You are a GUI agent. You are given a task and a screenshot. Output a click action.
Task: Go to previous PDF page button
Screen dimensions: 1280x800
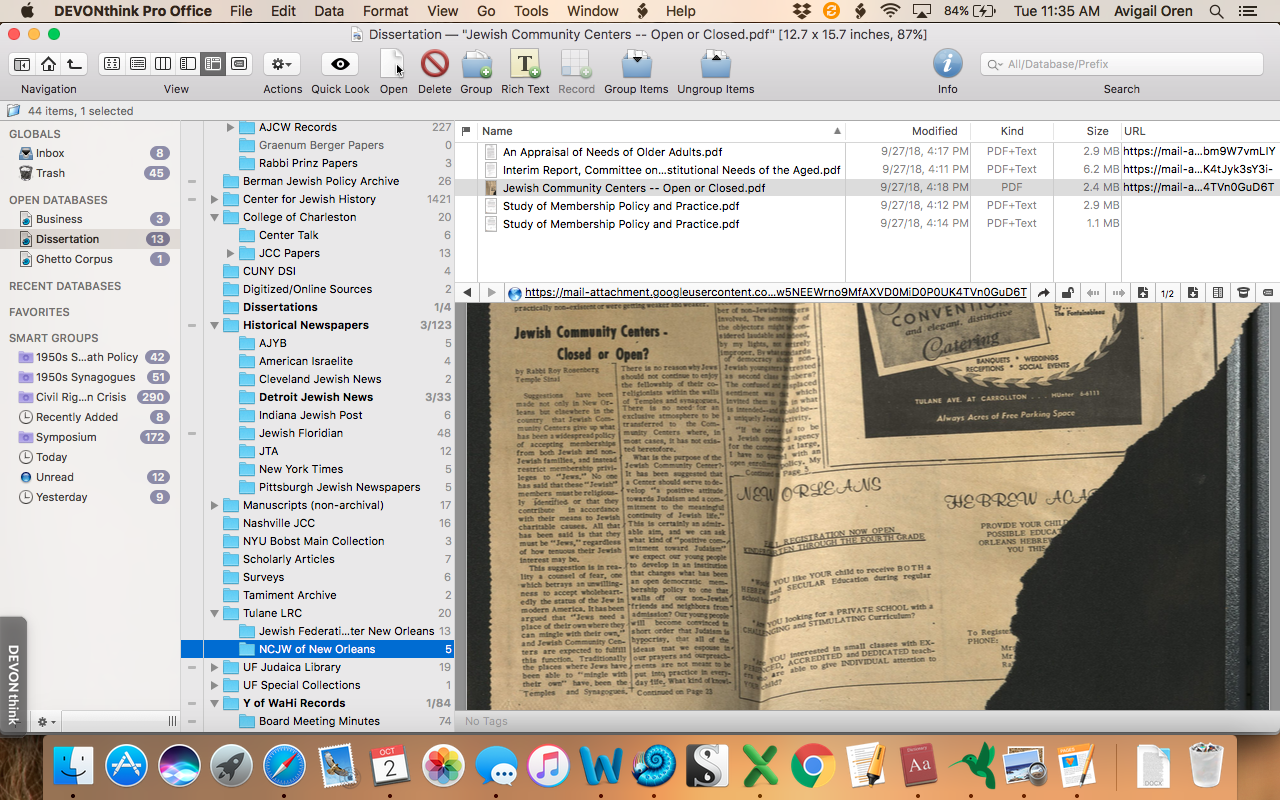coord(1143,293)
